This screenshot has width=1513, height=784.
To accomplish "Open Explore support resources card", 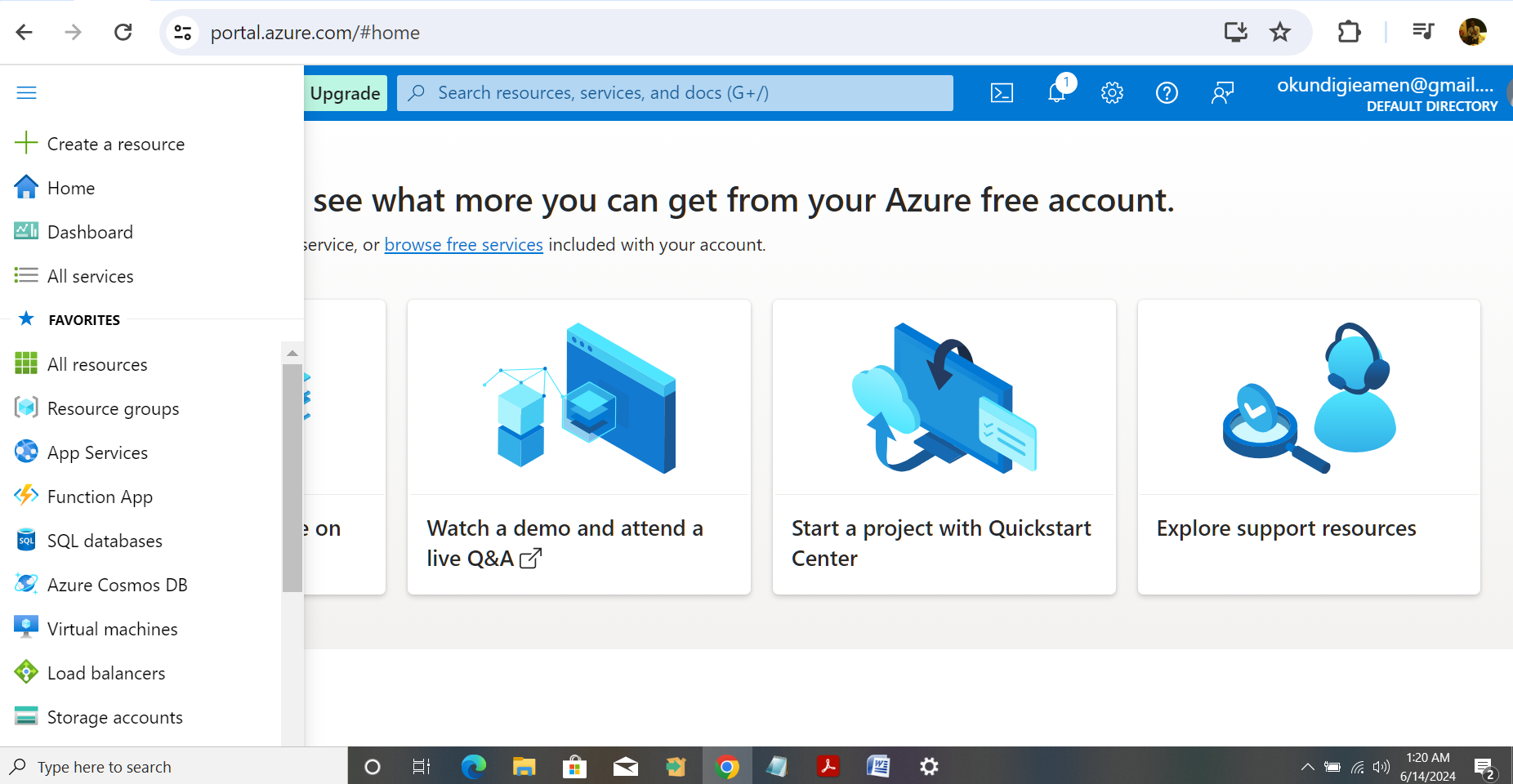I will coord(1308,447).
